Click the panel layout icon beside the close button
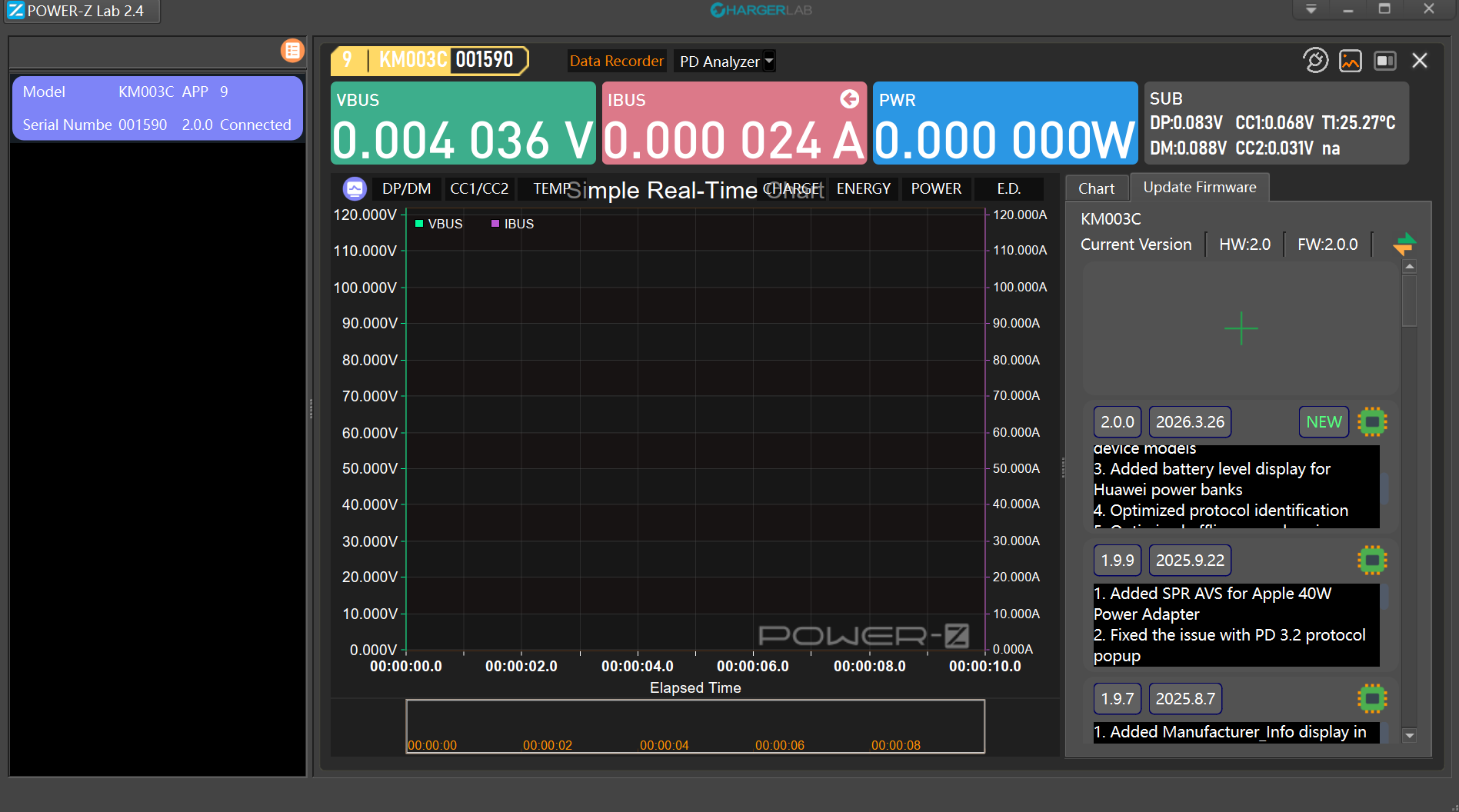 tap(1385, 61)
